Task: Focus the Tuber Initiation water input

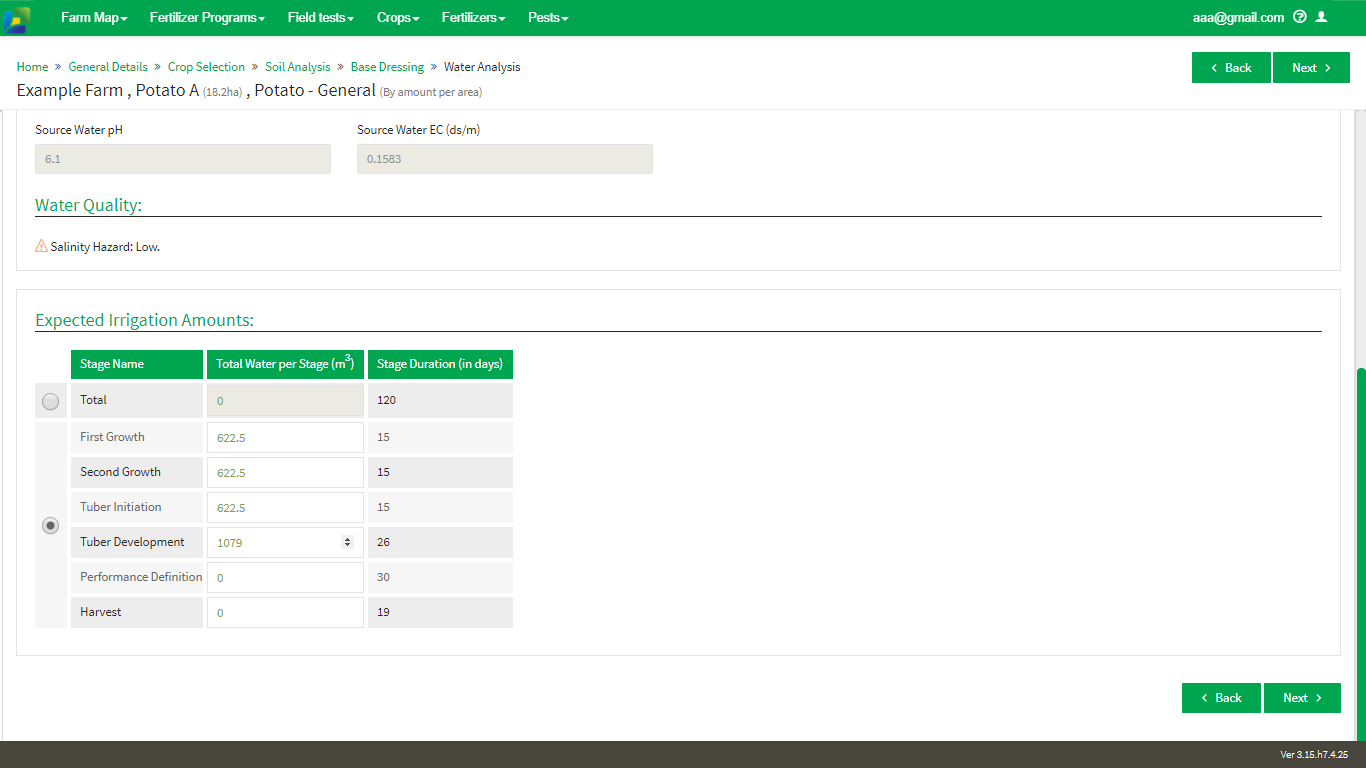Action: tap(285, 507)
